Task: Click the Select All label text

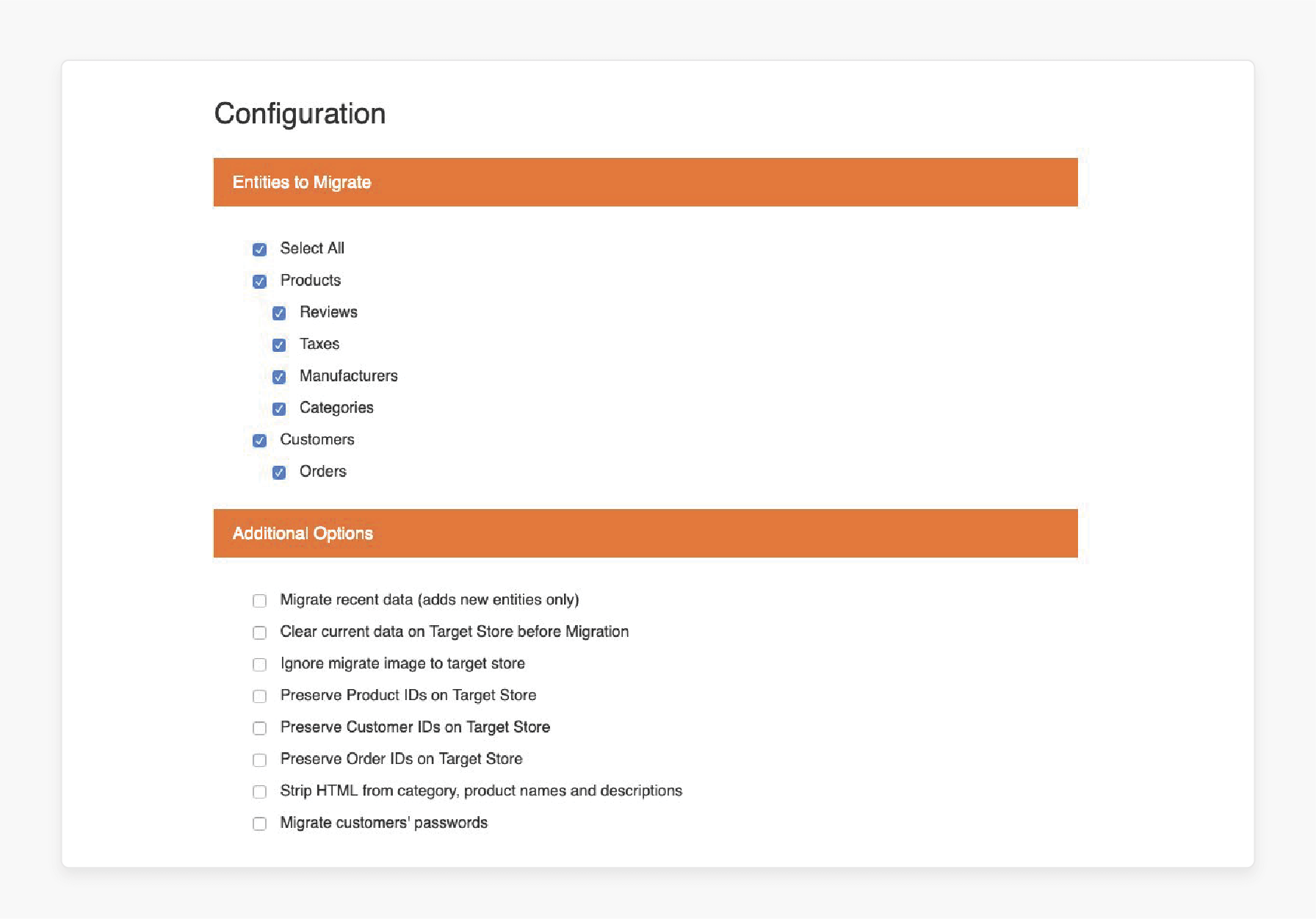Action: tap(312, 248)
